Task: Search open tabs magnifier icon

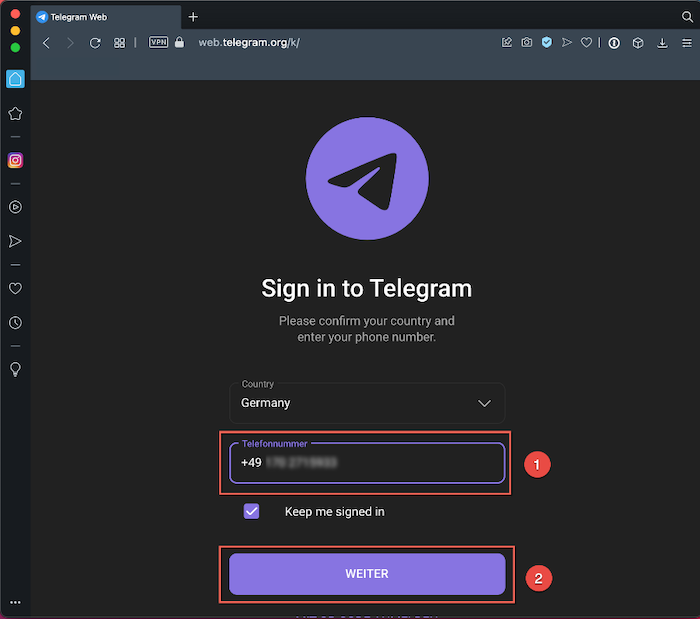Action: pos(687,17)
